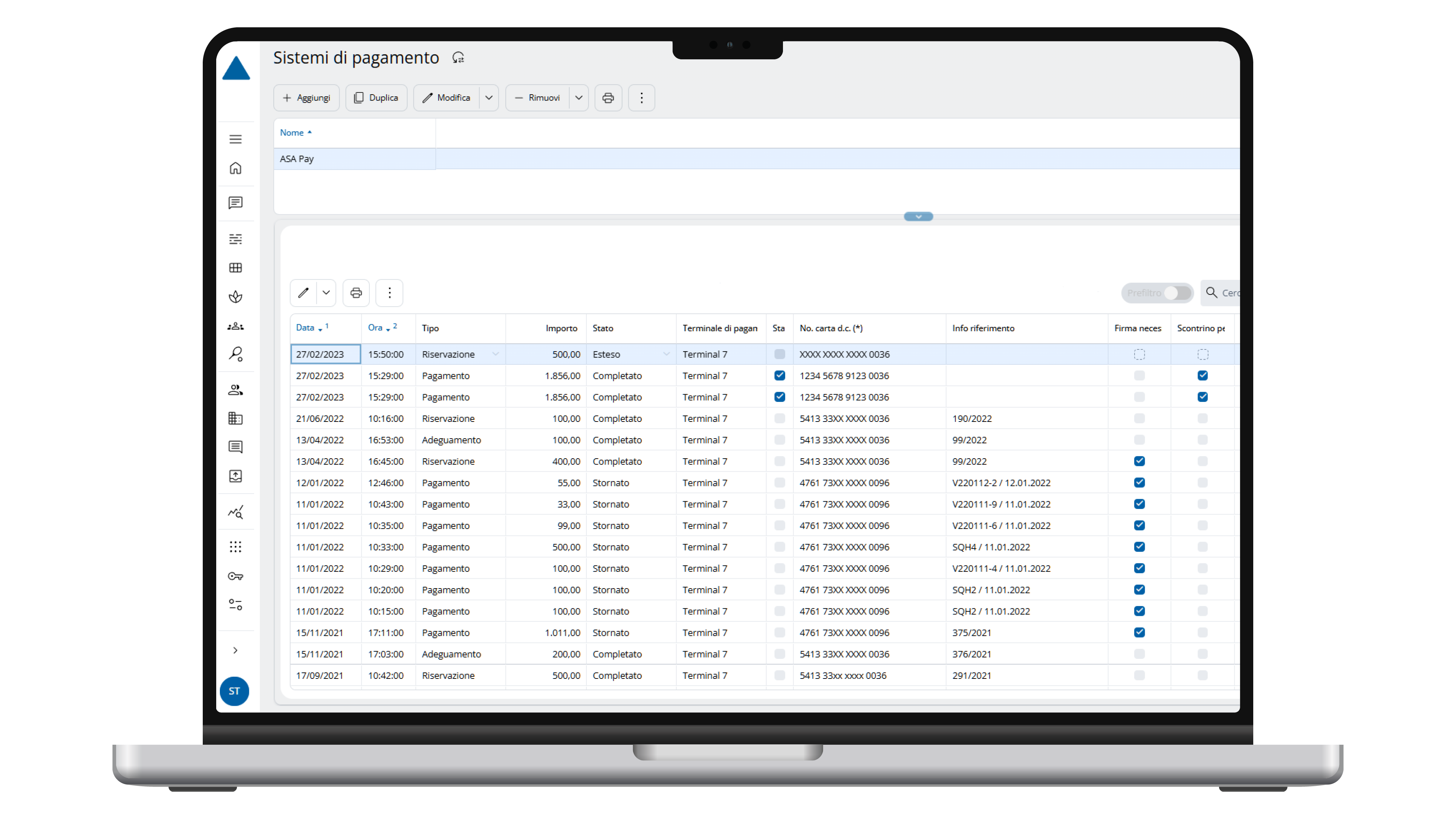Click the pencil edit icon in transactions toolbar
Screen dimensions: 1456x819
[x=304, y=293]
